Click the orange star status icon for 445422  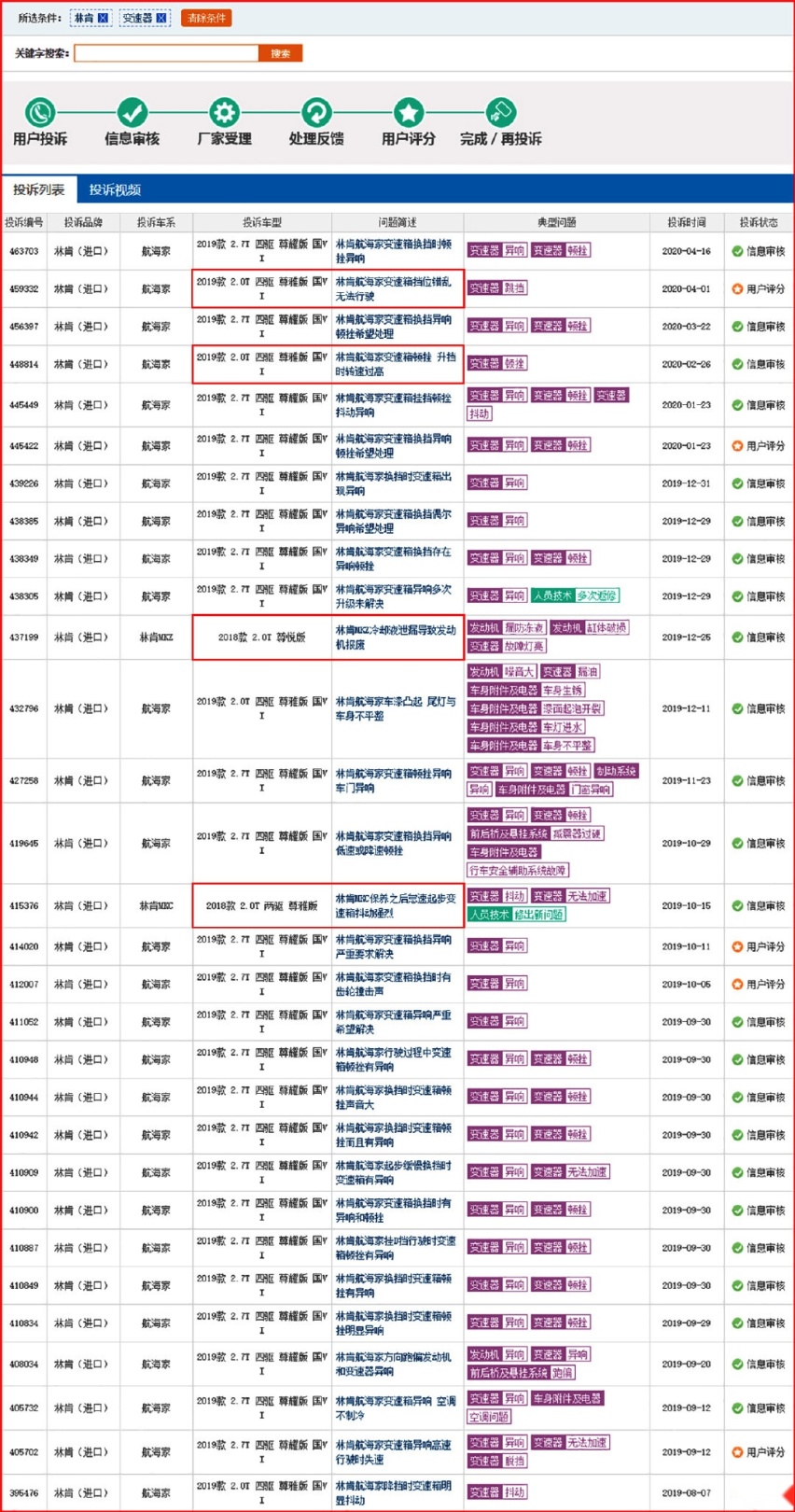737,446
